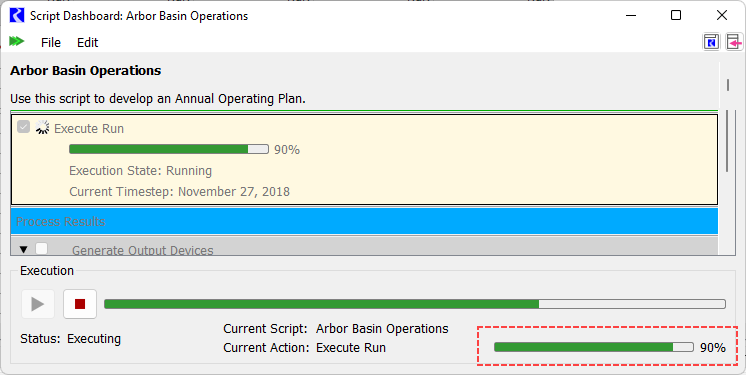This screenshot has height=375, width=746.
Task: Click the pink arrow dashboard icon
Action: (x=735, y=42)
